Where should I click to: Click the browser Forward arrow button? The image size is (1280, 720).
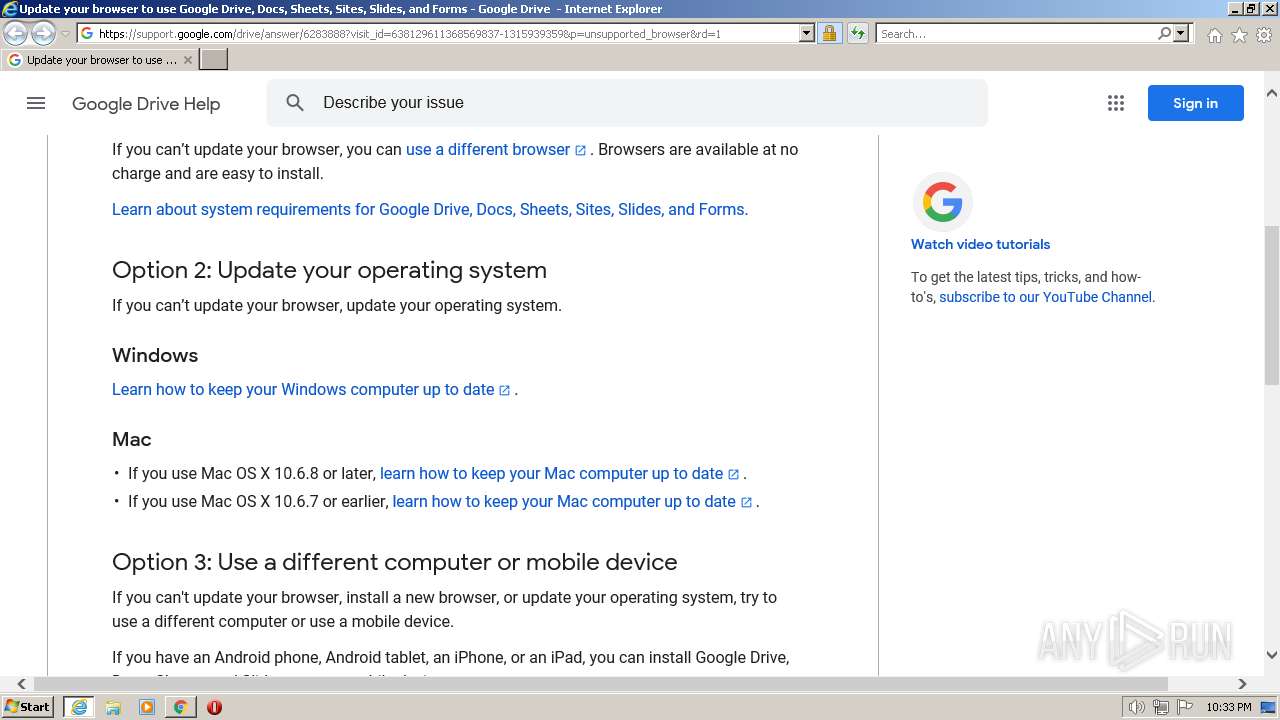point(43,34)
